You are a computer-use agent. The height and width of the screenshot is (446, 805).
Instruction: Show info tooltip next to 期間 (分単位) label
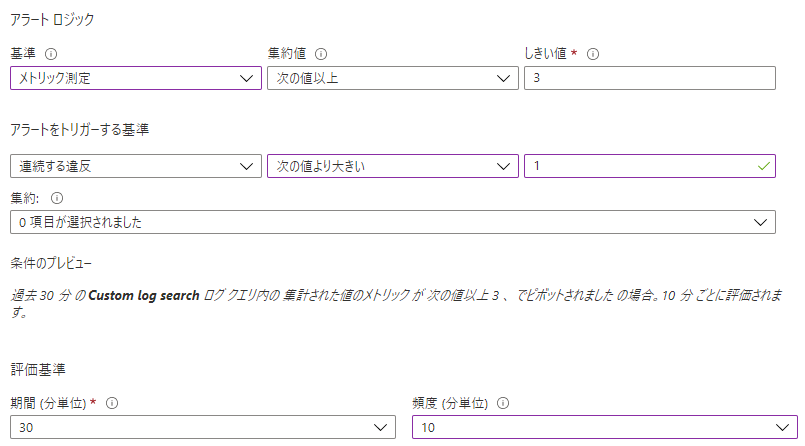pos(112,403)
